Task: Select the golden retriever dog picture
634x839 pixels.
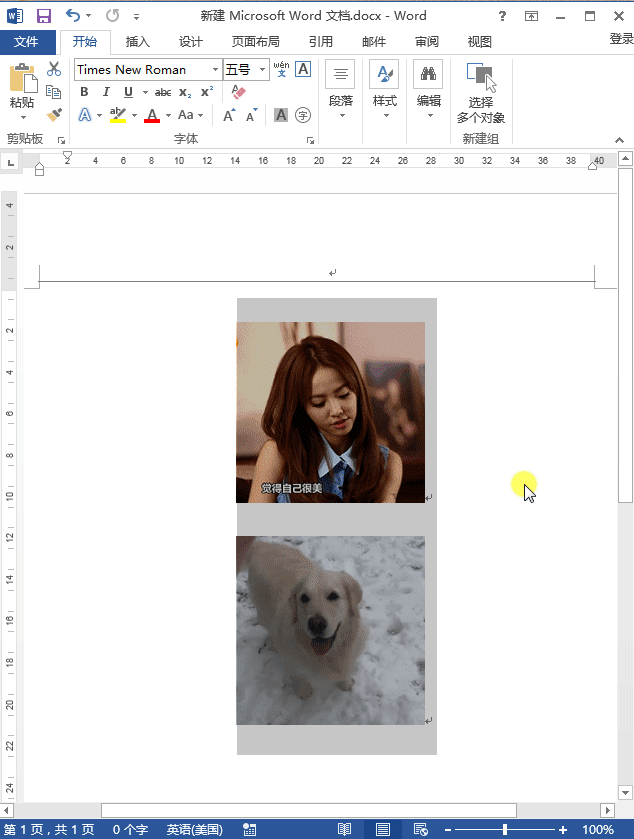Action: coord(330,630)
